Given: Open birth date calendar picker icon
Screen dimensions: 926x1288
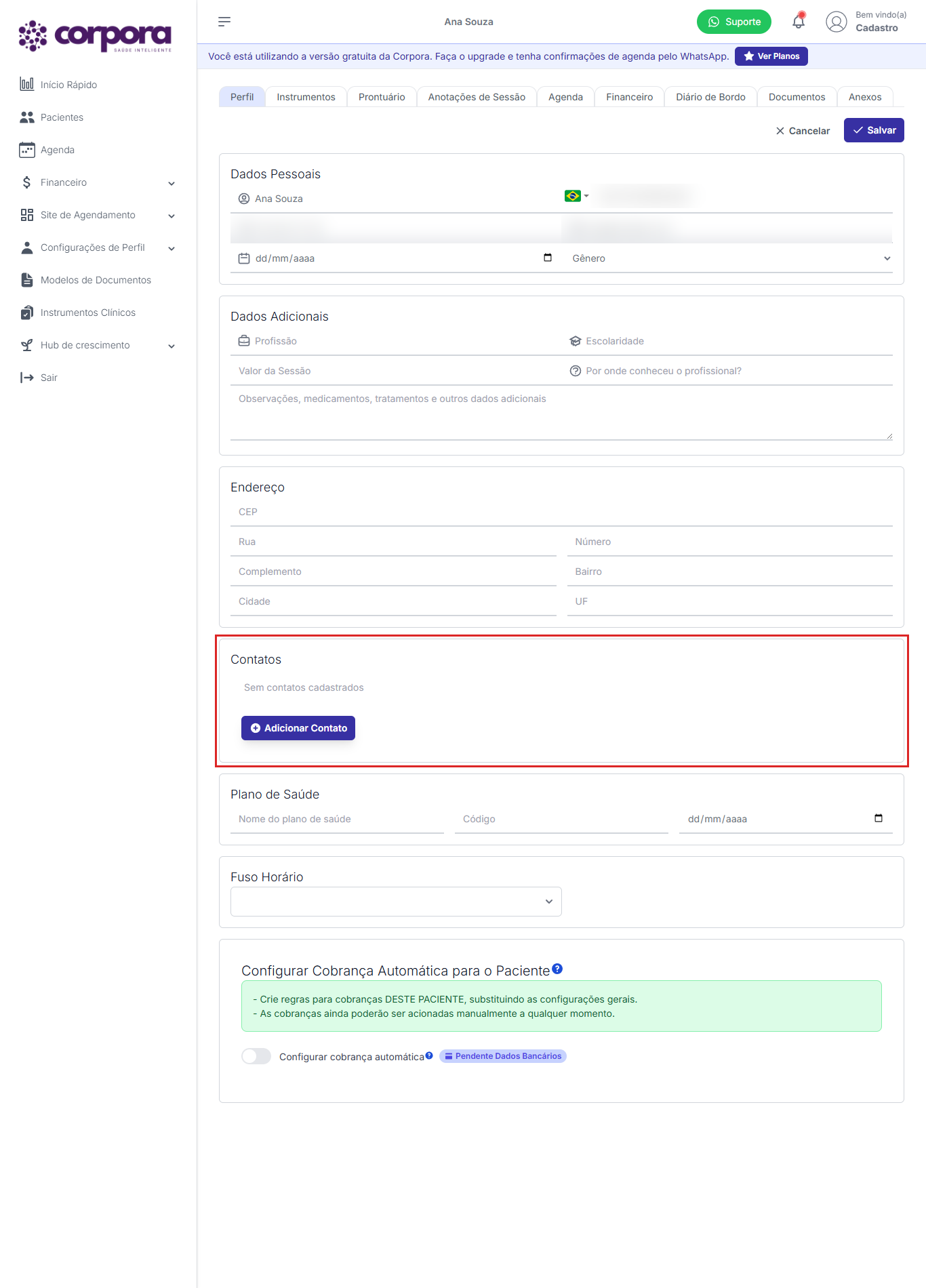Looking at the screenshot, I should 548,258.
